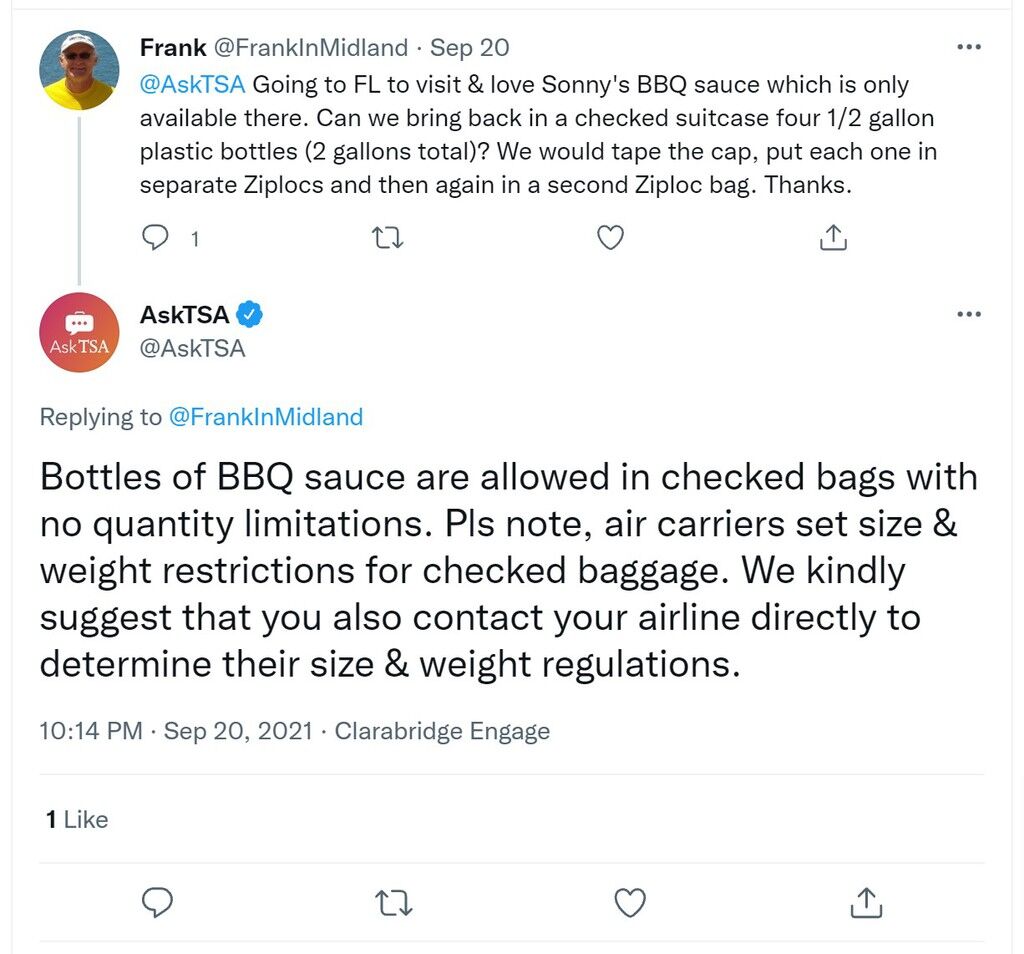Screen dimensions: 1024x954
Task: Reply to Frank's tweet
Action: [x=155, y=238]
